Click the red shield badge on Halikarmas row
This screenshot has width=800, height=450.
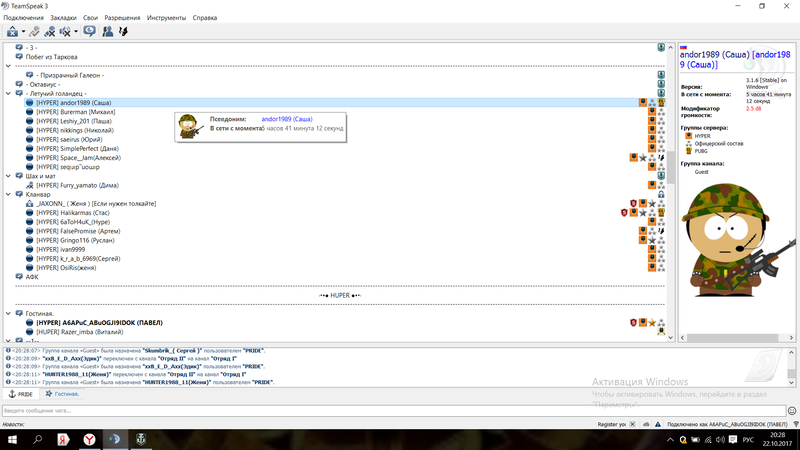pos(624,213)
